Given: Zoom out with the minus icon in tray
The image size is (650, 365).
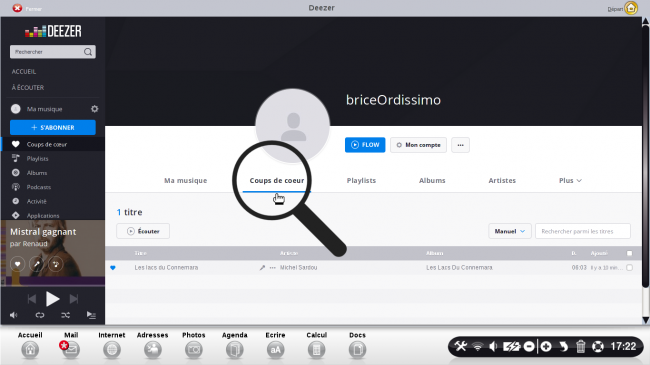Looking at the screenshot, I should click(x=529, y=346).
